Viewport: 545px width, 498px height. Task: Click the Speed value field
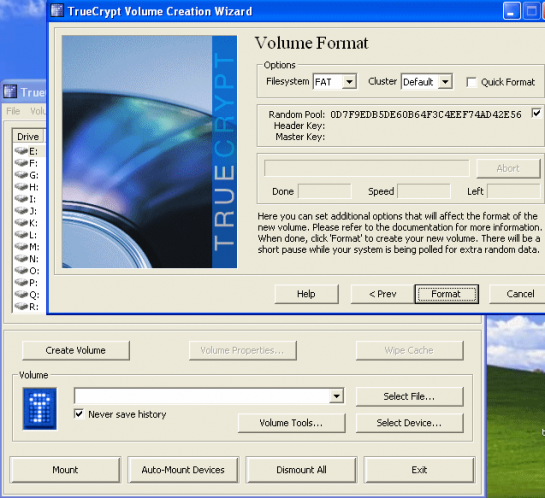424,191
